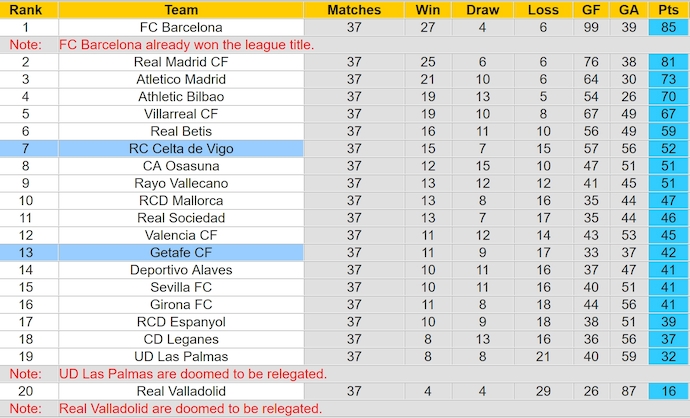The height and width of the screenshot is (418, 690).
Task: Click Barcelona's 85 points cell
Action: (667, 27)
